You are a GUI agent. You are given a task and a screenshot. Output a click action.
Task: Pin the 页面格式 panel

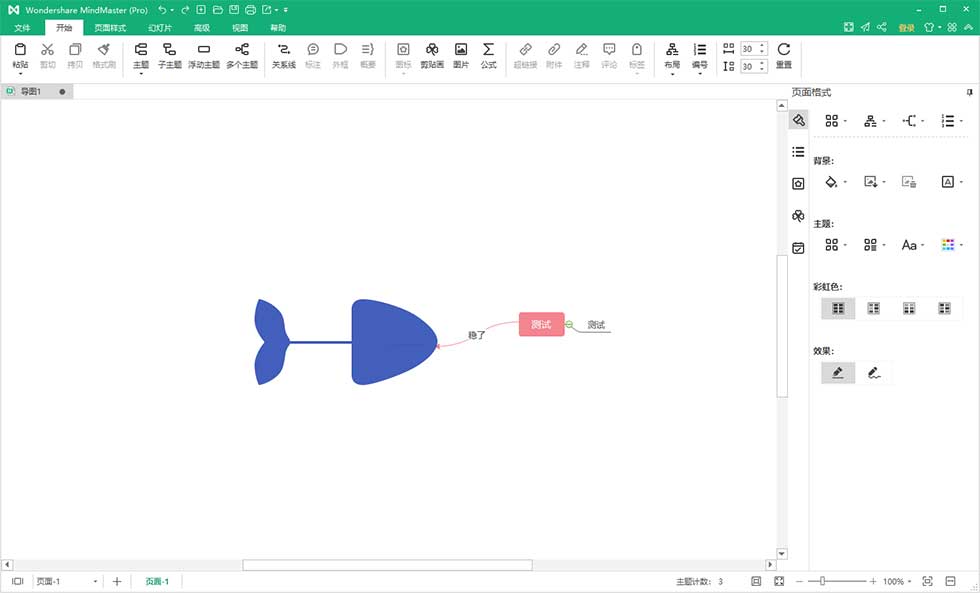point(969,92)
